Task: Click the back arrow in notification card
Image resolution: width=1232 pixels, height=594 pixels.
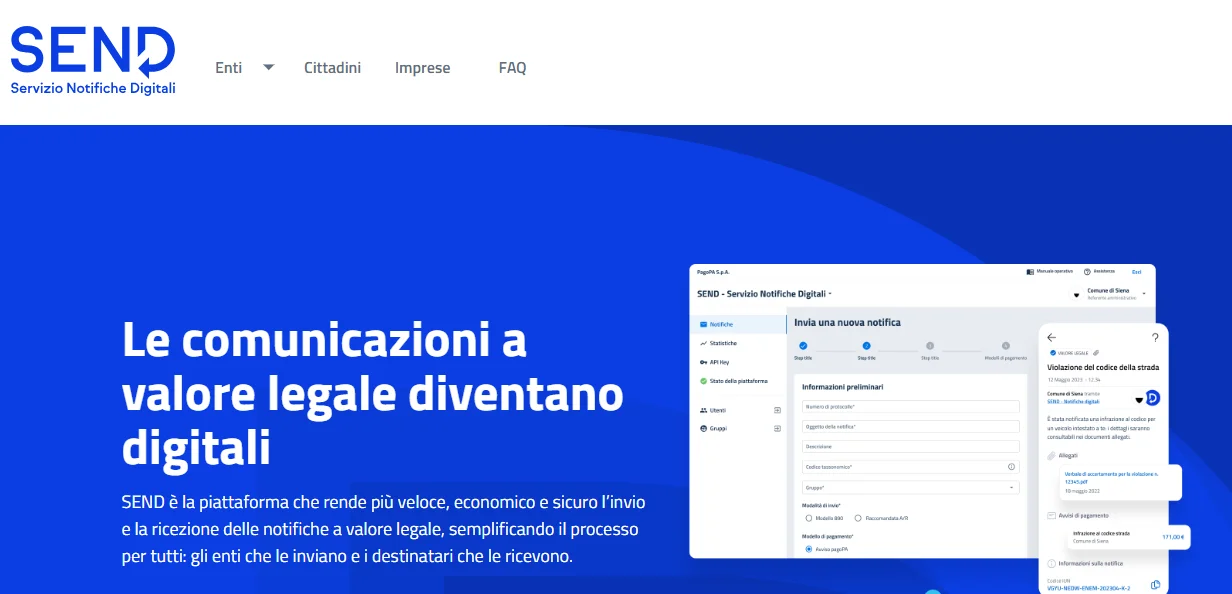Action: [1051, 338]
